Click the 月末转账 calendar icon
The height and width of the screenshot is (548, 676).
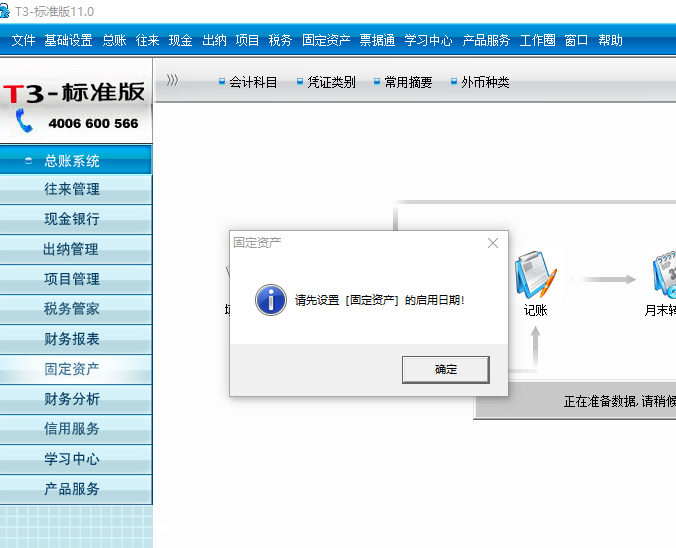(664, 275)
